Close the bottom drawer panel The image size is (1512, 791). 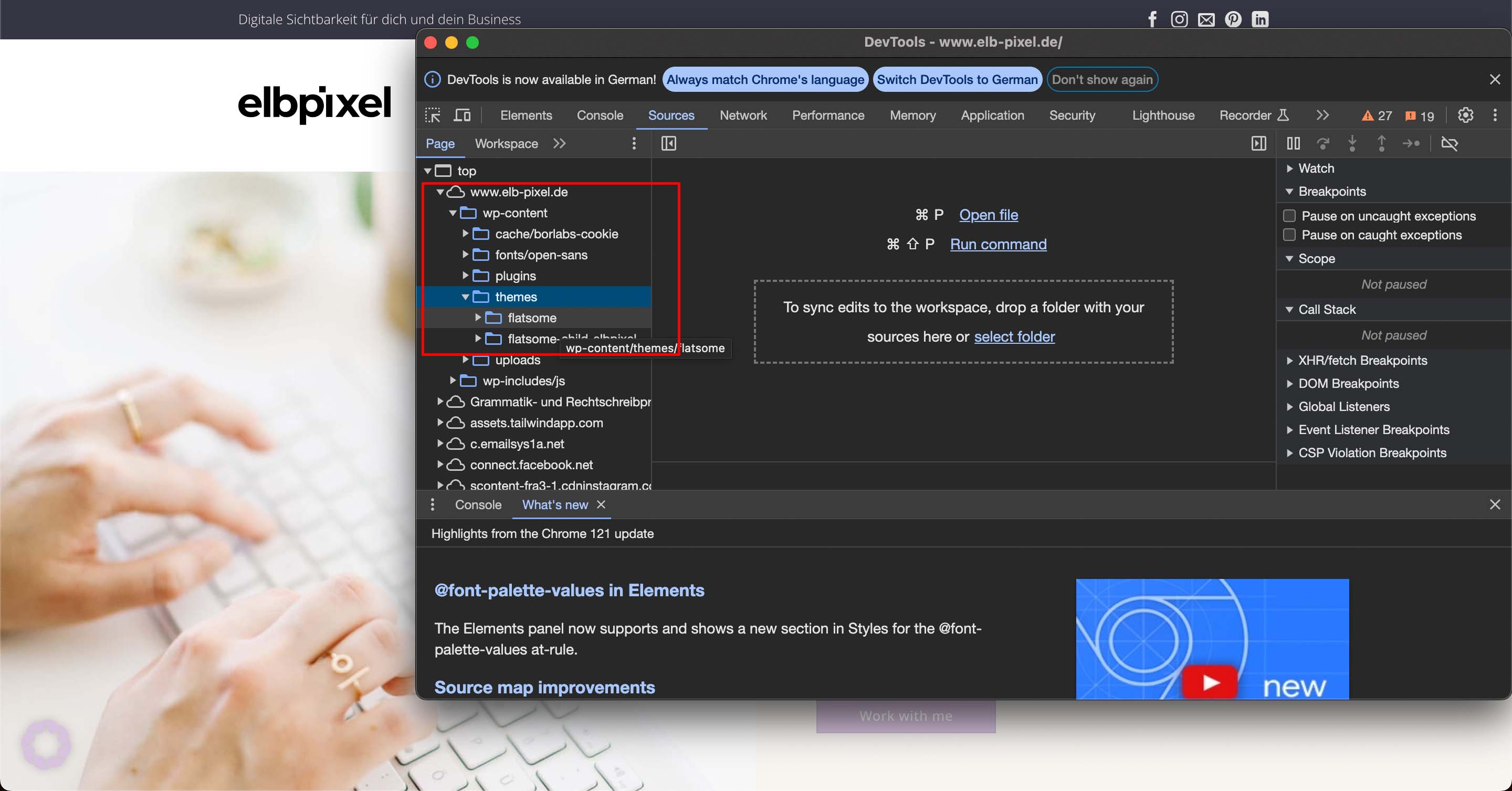(1495, 504)
